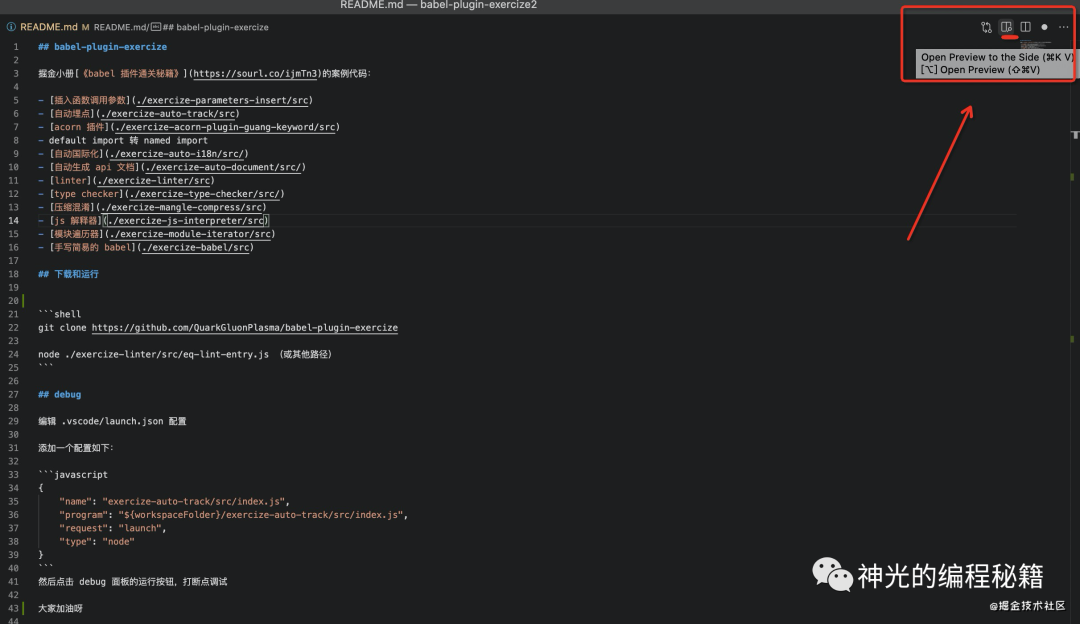The image size is (1080, 624).
Task: Click the '编辑 .vscode/launch.json 配置' line
Action: tap(112, 422)
